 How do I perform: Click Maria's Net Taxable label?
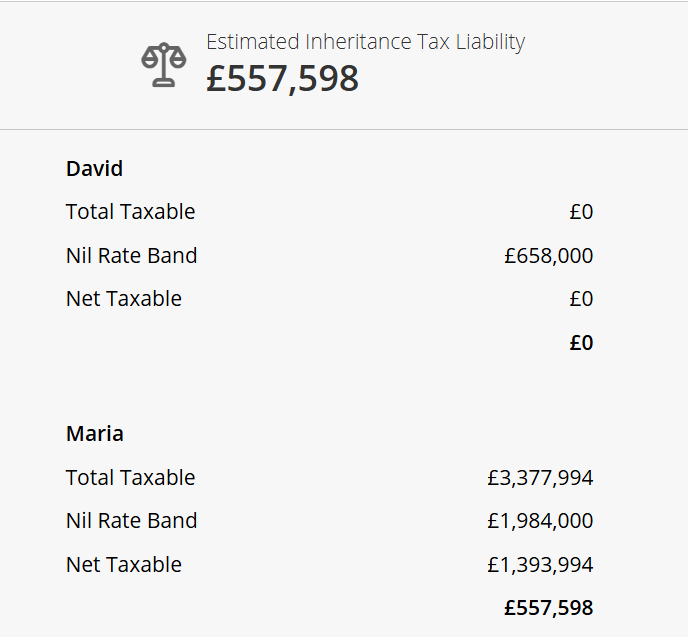[124, 565]
